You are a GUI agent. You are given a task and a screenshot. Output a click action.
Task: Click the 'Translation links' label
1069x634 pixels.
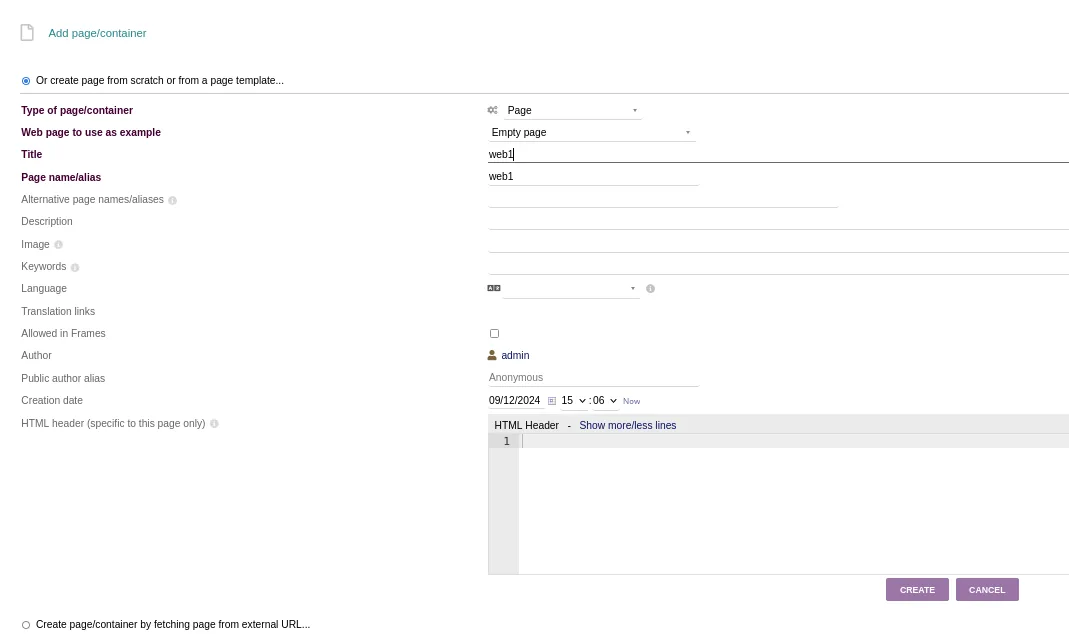(x=58, y=311)
